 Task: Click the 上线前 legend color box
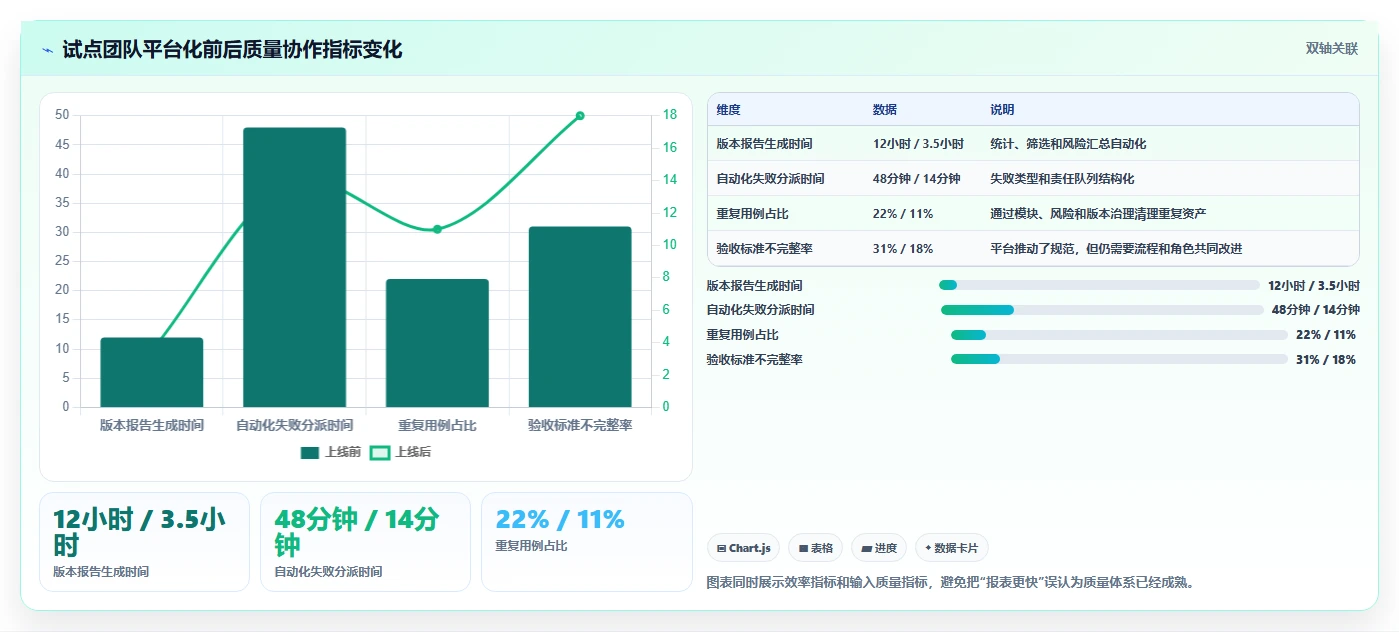(x=310, y=453)
